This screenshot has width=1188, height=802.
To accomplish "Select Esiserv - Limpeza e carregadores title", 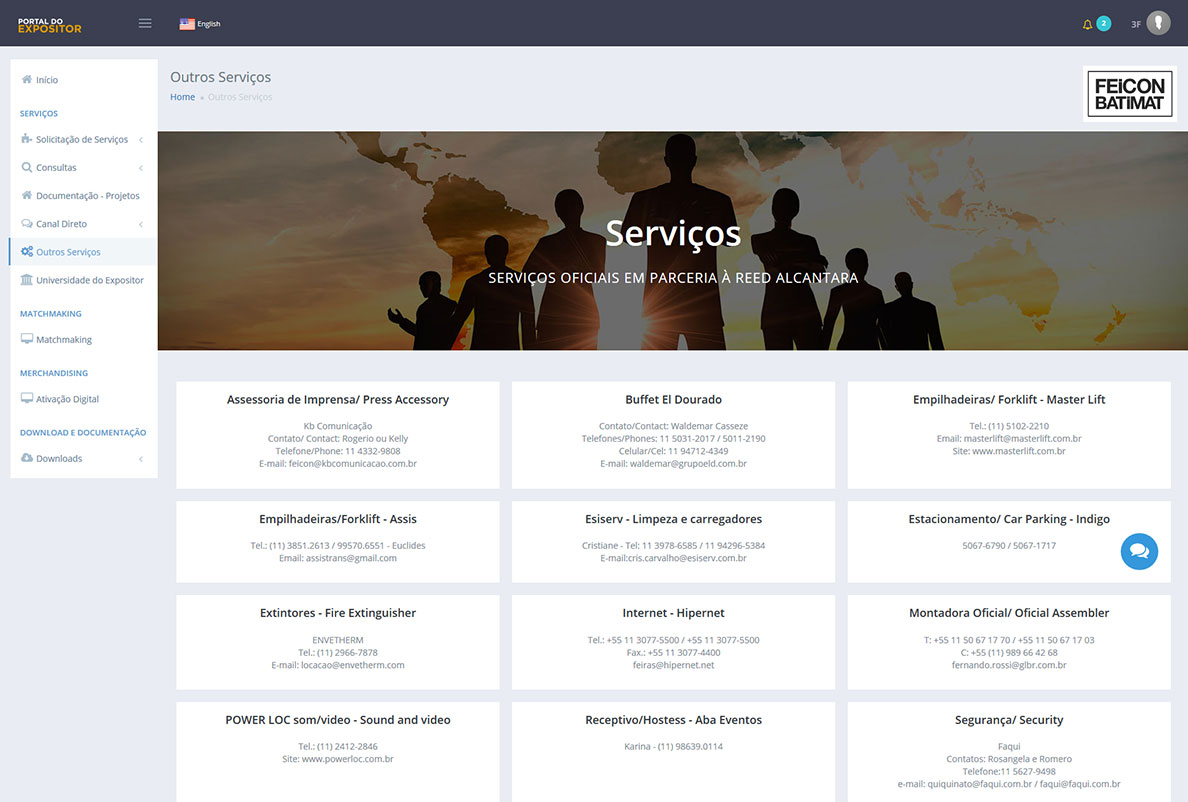I will tap(674, 520).
